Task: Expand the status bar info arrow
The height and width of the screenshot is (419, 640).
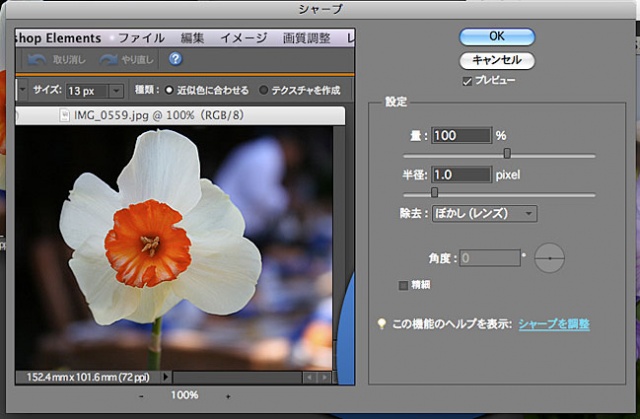Action: pos(165,377)
